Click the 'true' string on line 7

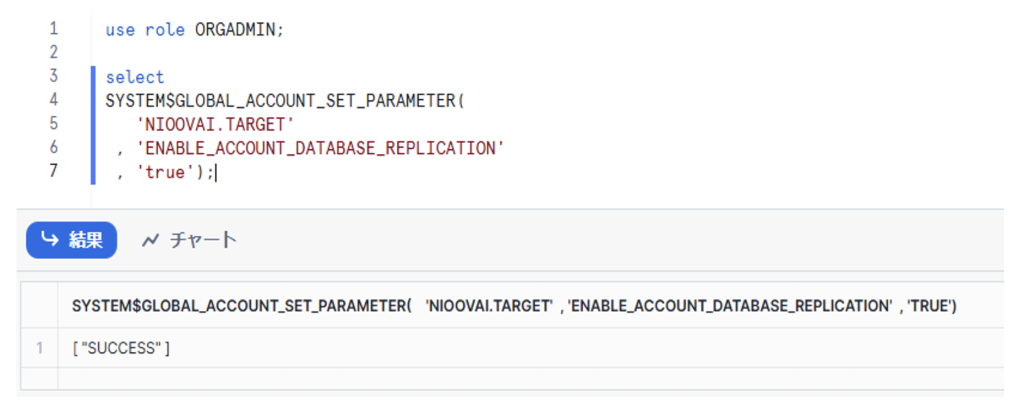pos(162,172)
